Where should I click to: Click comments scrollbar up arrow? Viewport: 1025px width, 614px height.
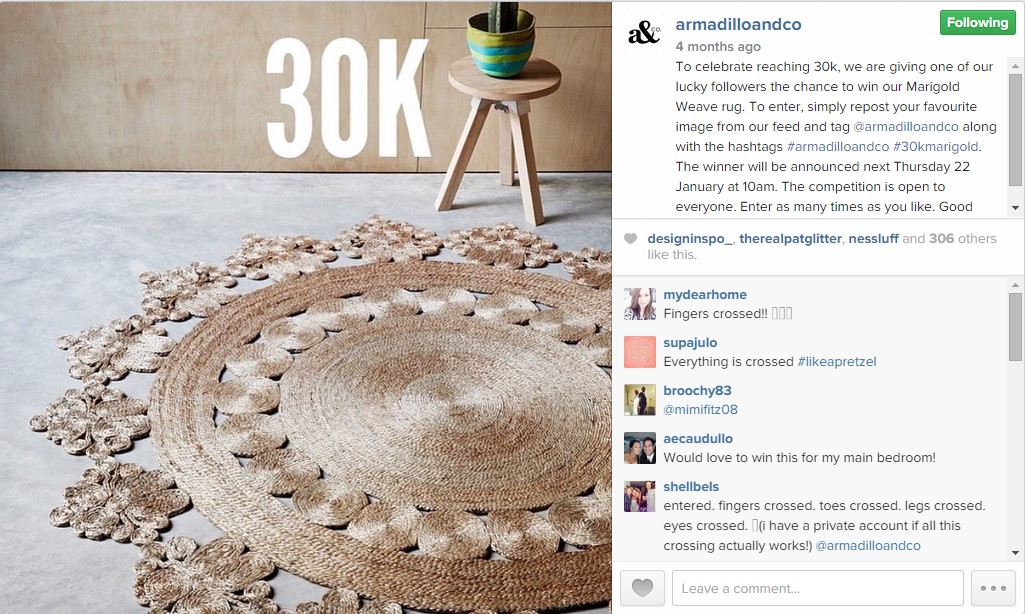pos(1015,285)
